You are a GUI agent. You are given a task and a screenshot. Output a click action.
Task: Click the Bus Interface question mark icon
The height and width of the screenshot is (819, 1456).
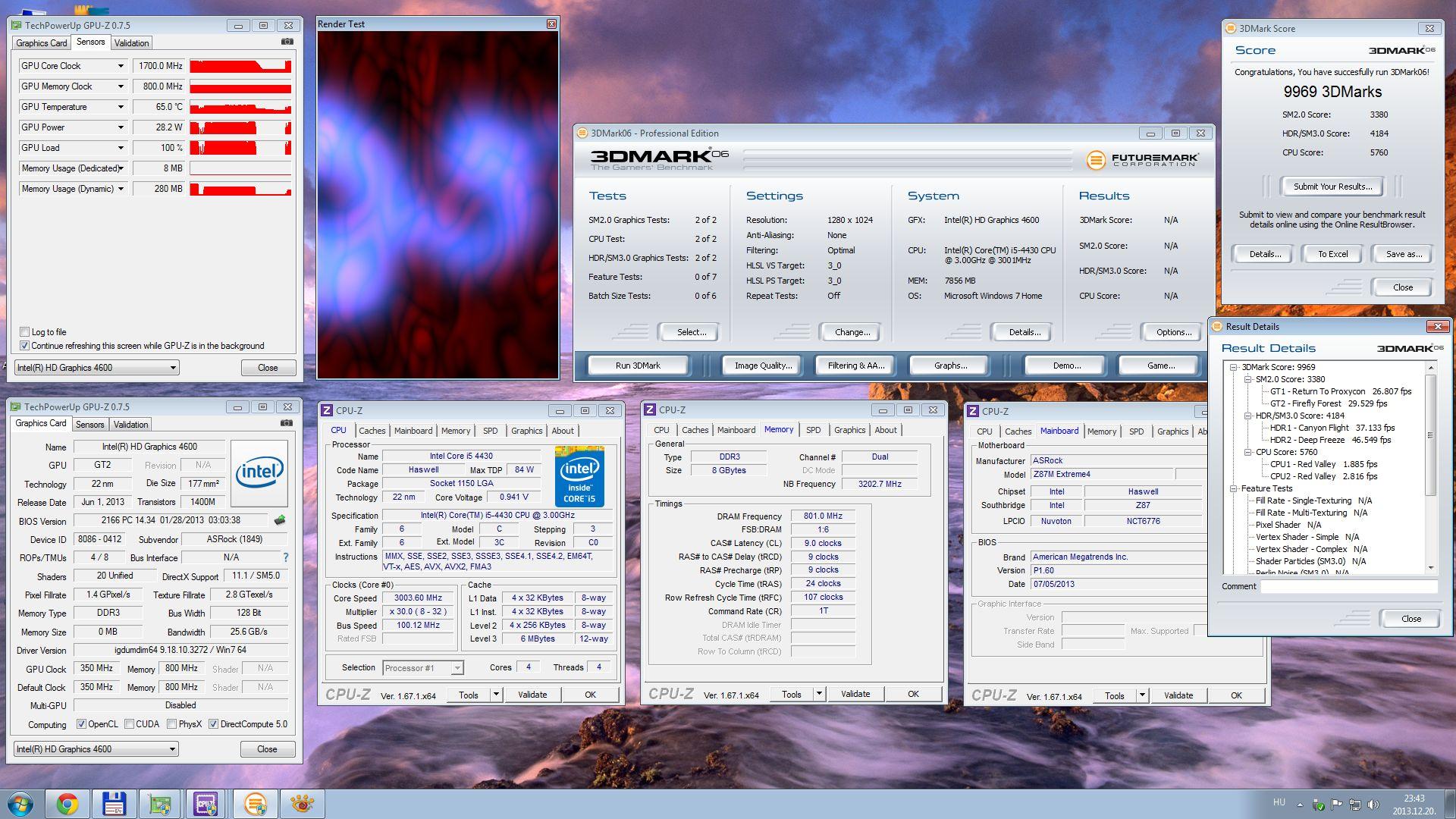point(285,557)
